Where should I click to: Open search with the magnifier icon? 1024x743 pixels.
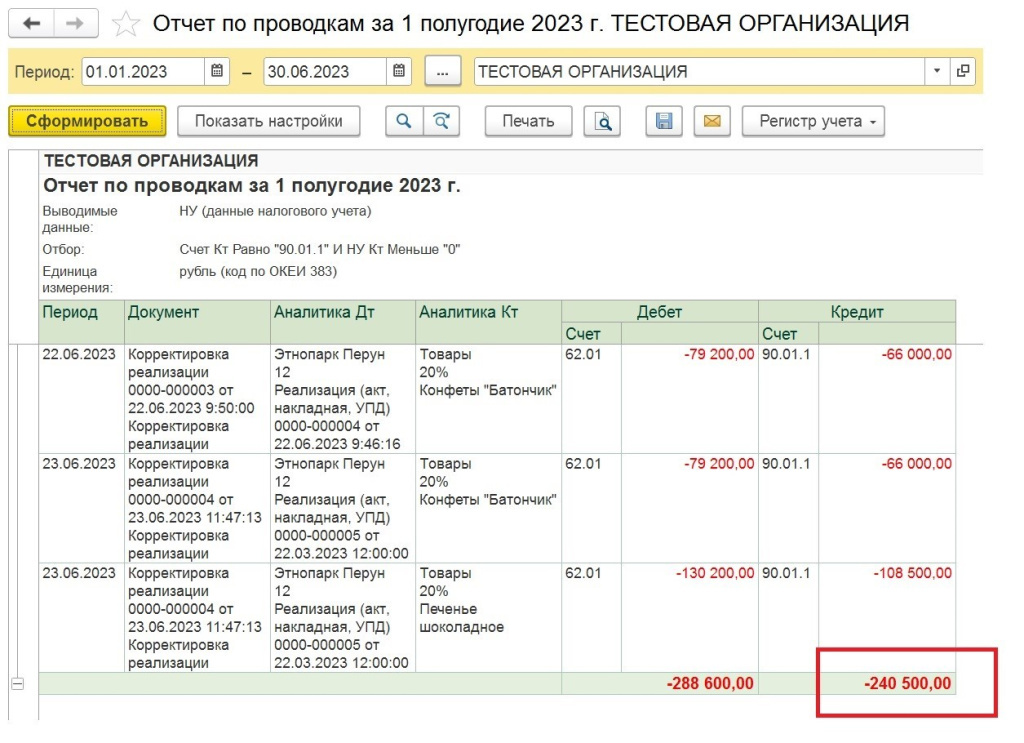point(404,121)
